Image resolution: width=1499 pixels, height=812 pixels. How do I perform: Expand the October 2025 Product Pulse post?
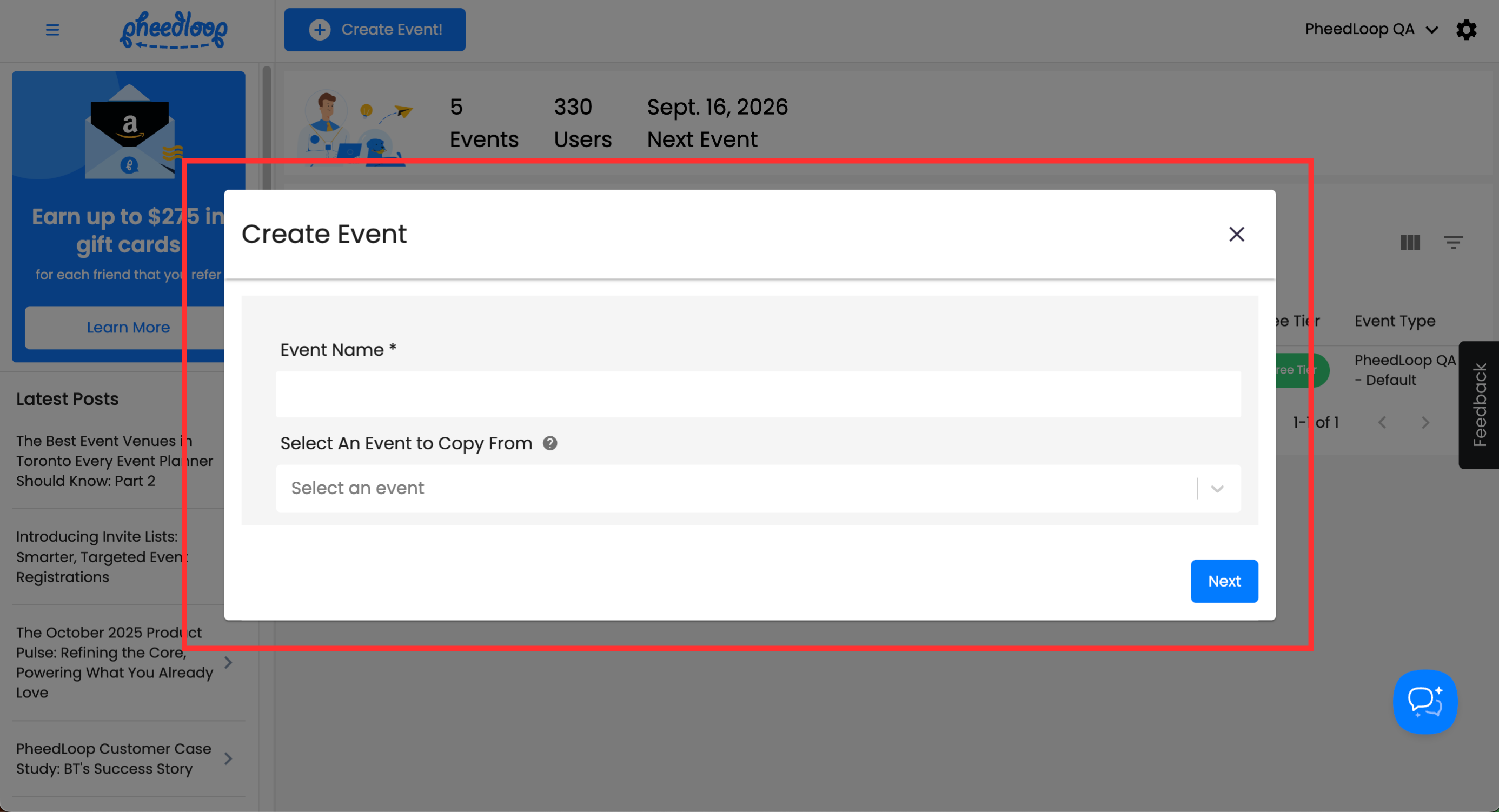coord(228,662)
